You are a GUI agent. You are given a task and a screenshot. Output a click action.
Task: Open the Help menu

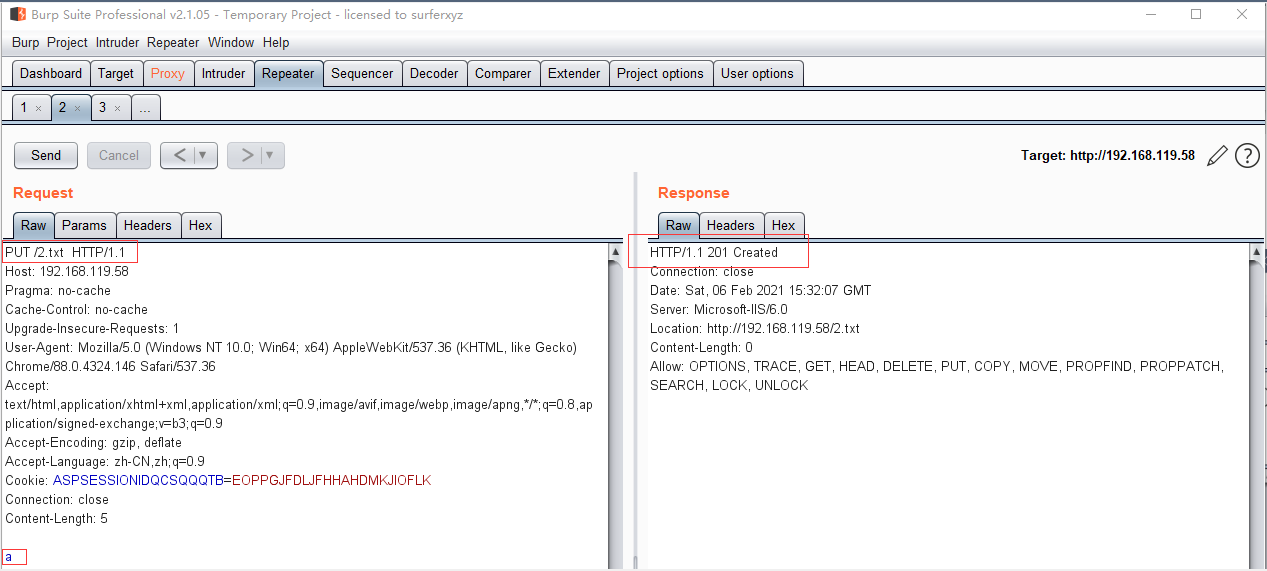[276, 42]
